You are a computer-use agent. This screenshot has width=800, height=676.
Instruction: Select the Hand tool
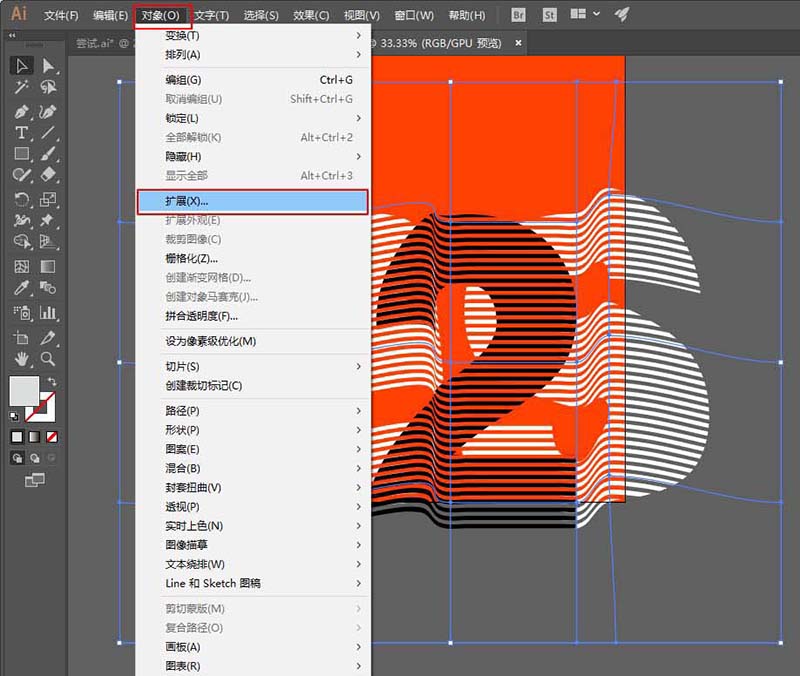(x=21, y=358)
